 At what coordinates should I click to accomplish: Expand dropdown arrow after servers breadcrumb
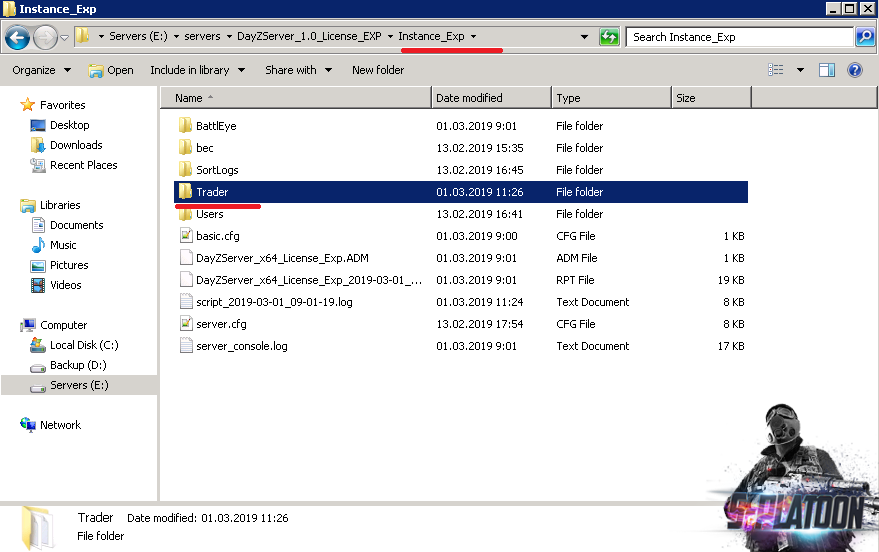tap(229, 36)
